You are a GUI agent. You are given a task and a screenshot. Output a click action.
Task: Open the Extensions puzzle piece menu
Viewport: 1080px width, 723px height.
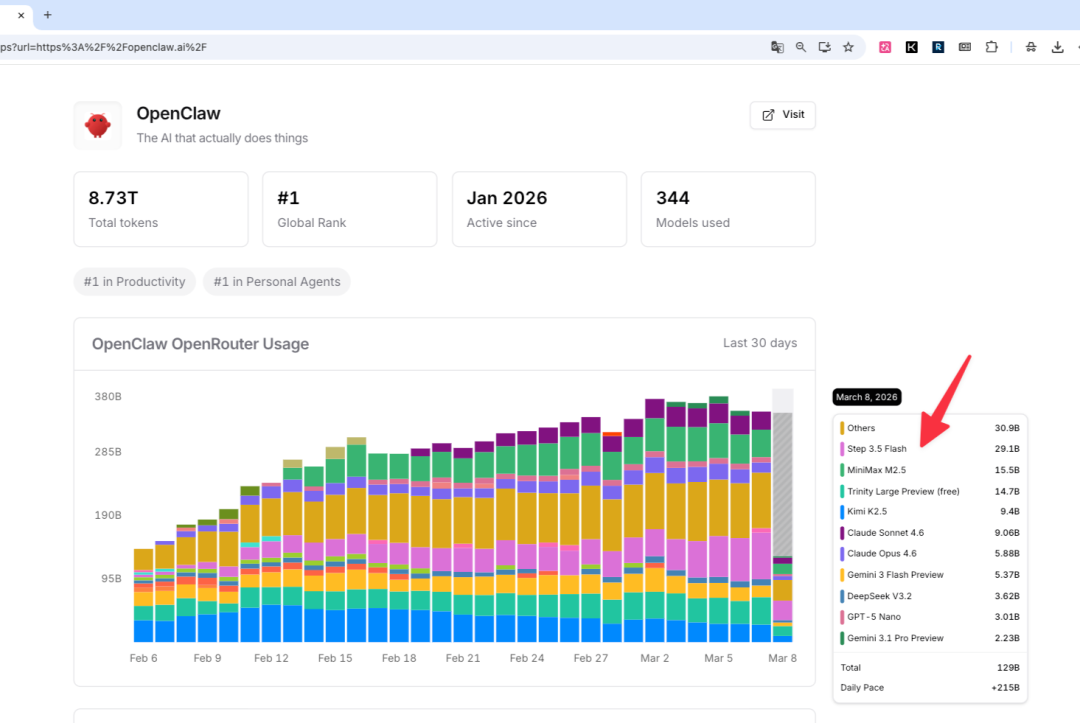pyautogui.click(x=992, y=47)
